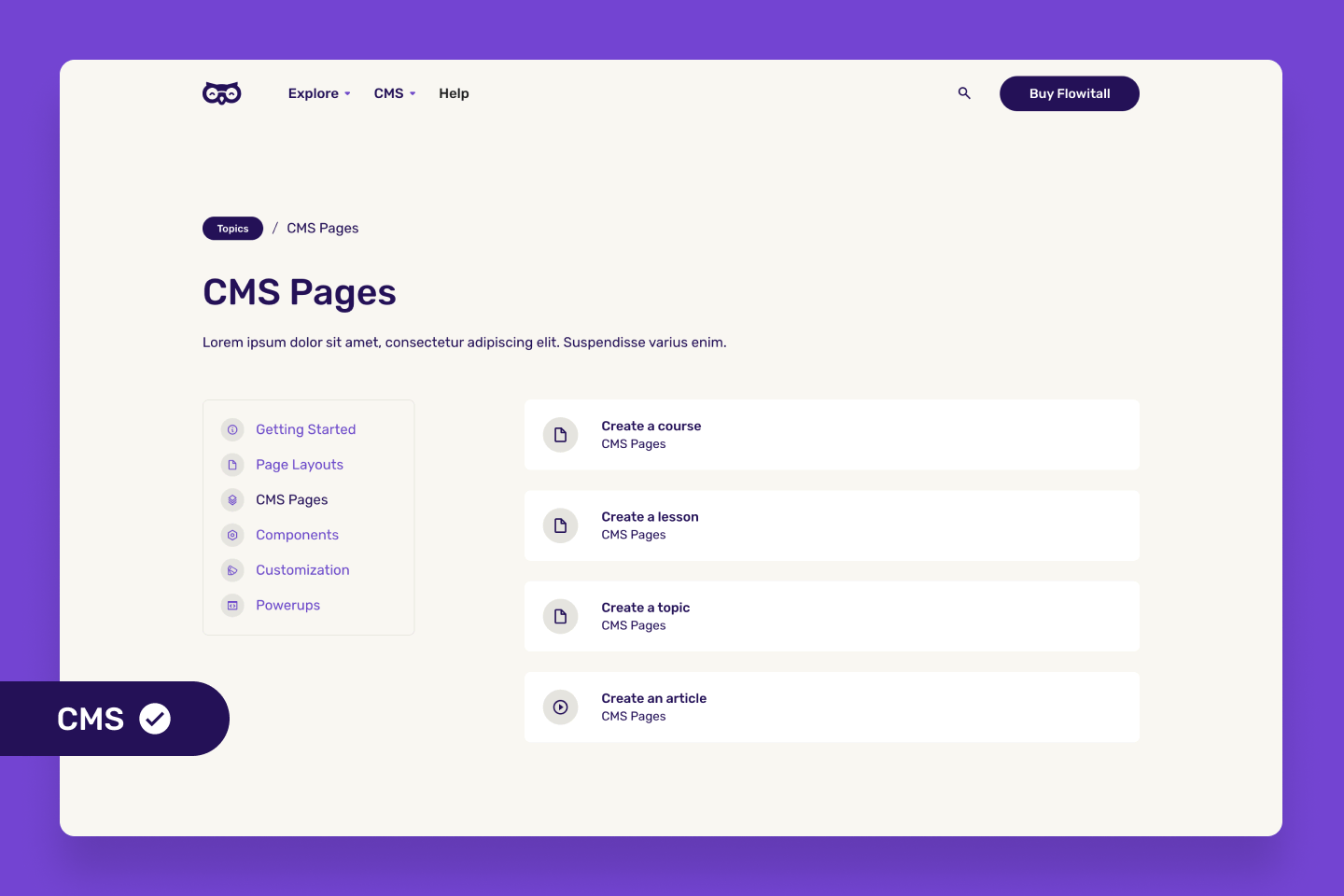Open the CMS dropdown in the navbar
Viewport: 1344px width, 896px height.
tap(388, 93)
